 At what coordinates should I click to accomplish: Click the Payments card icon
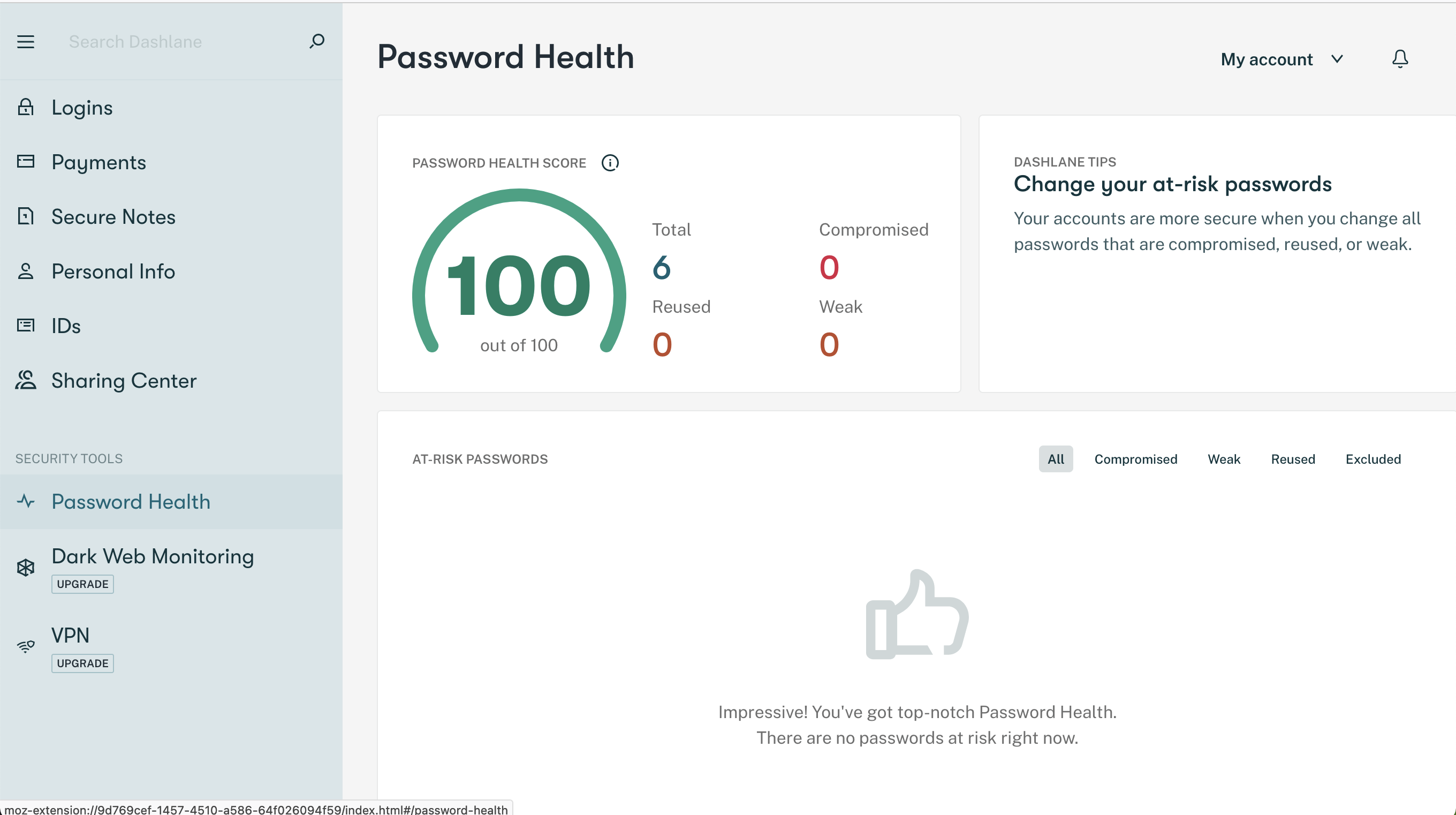point(26,162)
